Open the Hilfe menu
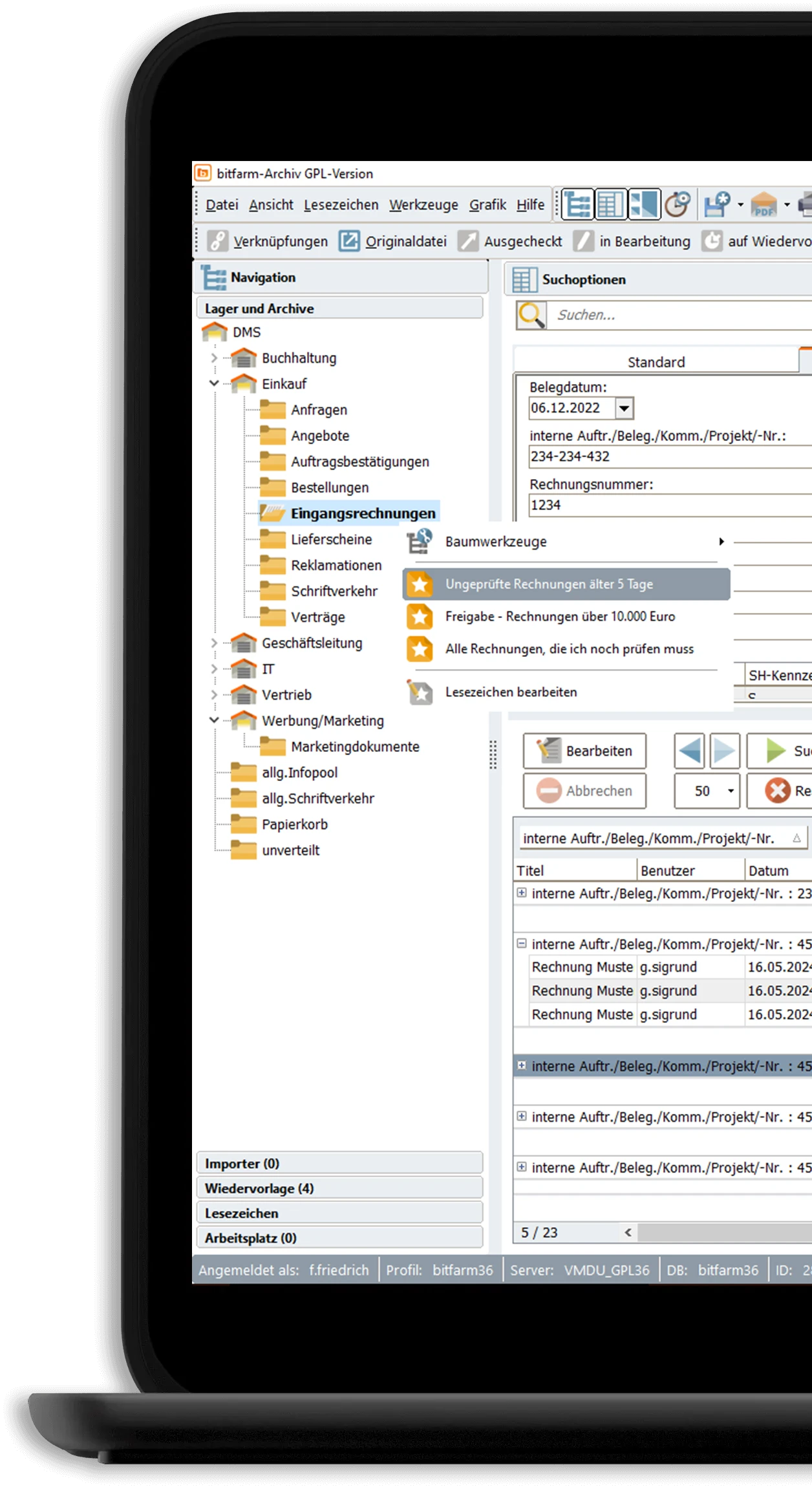The height and width of the screenshot is (1487, 812). point(530,205)
